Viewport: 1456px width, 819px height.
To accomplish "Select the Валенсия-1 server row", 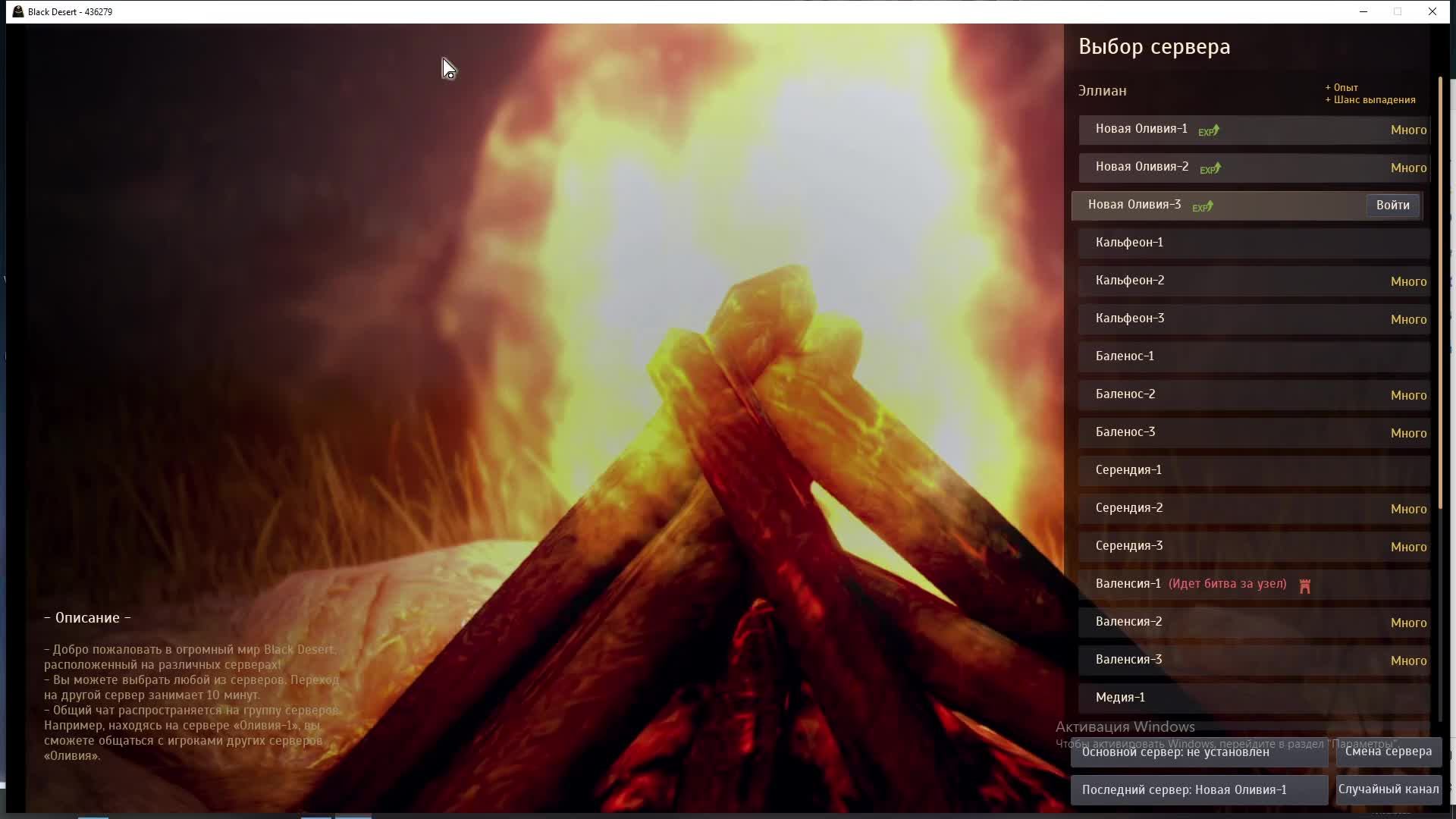I will point(1254,585).
